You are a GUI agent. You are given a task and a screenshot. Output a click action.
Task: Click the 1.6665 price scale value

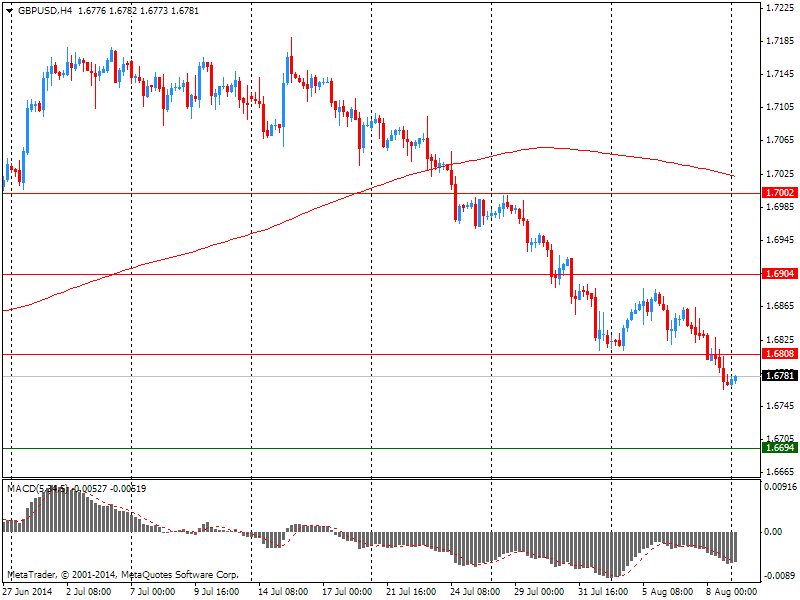(780, 472)
